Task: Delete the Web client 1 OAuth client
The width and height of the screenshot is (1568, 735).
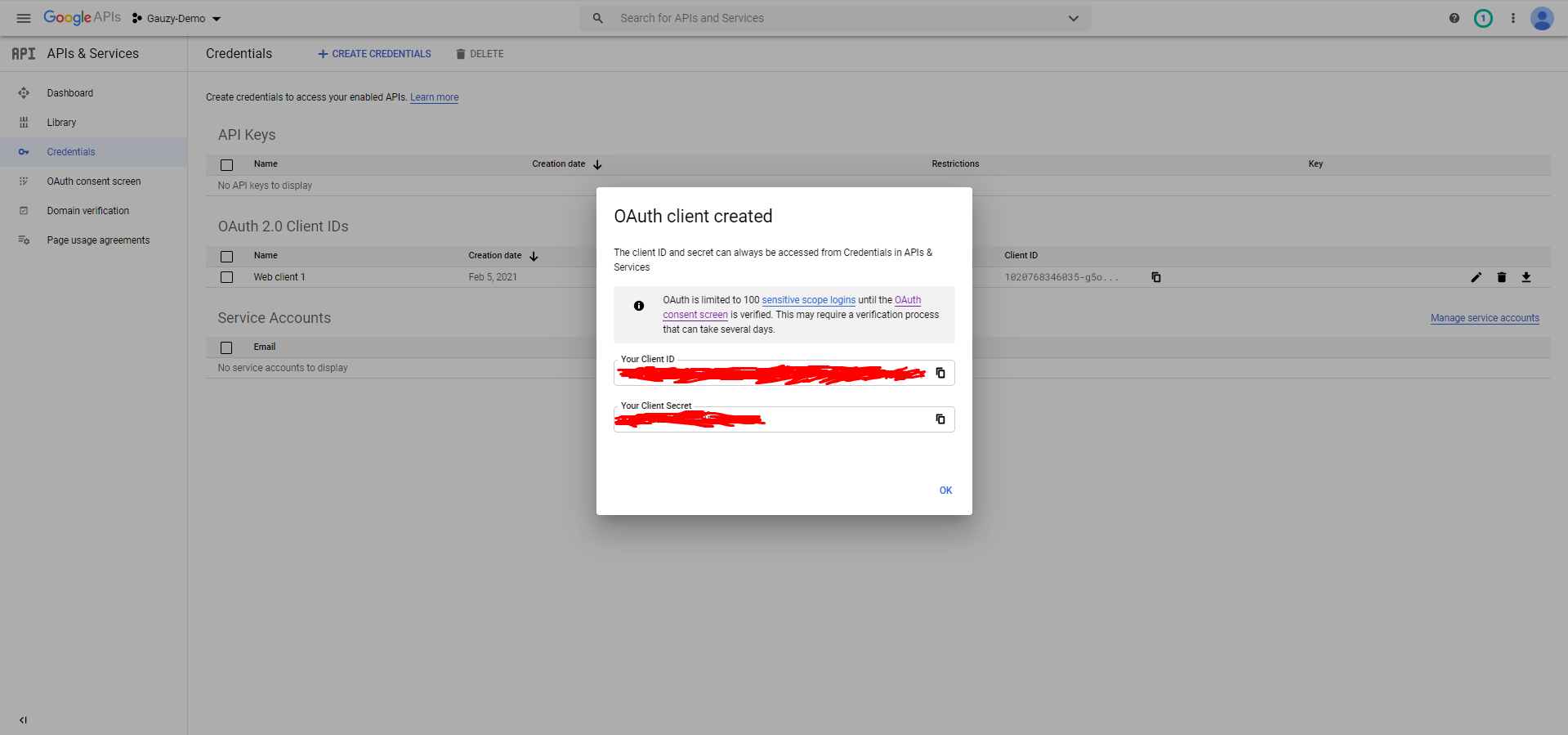Action: (1502, 277)
